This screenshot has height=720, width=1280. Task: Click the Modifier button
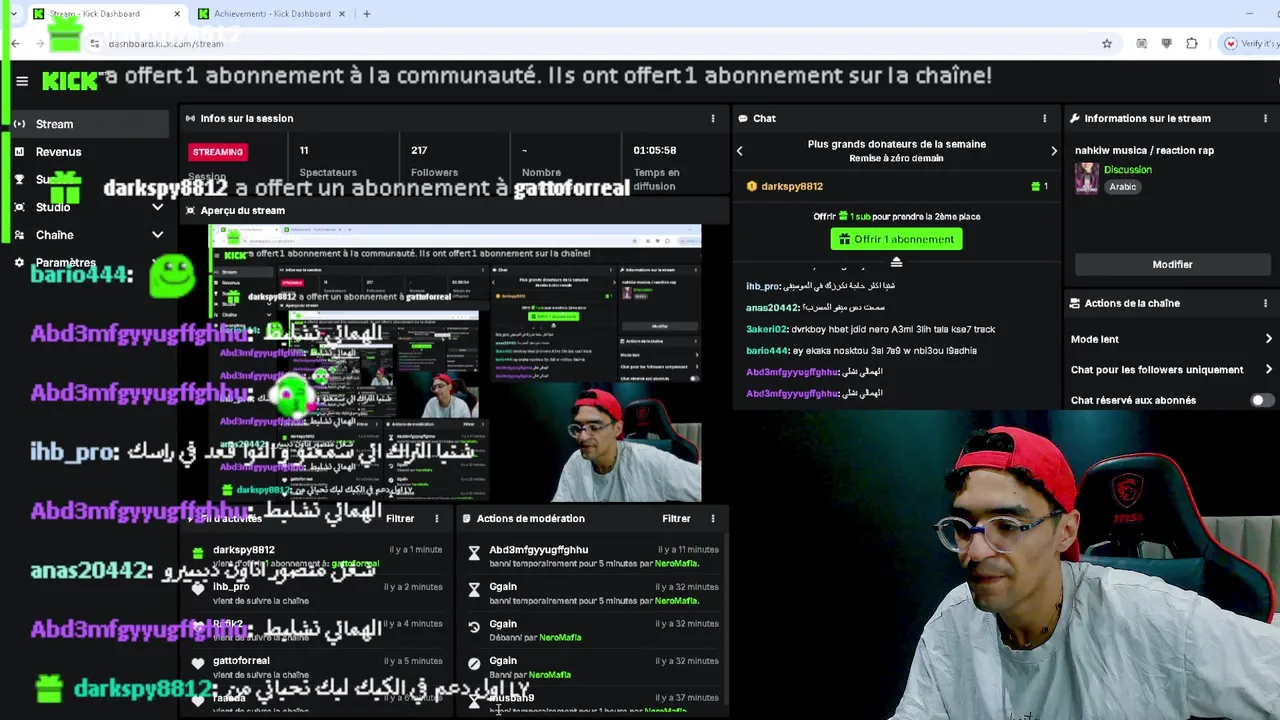tap(1172, 264)
